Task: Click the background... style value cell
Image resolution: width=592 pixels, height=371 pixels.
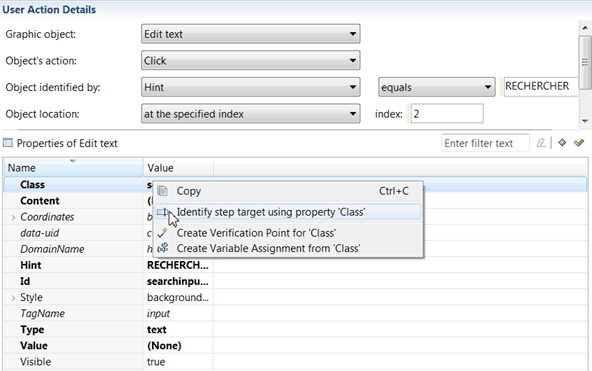Action: 178,298
